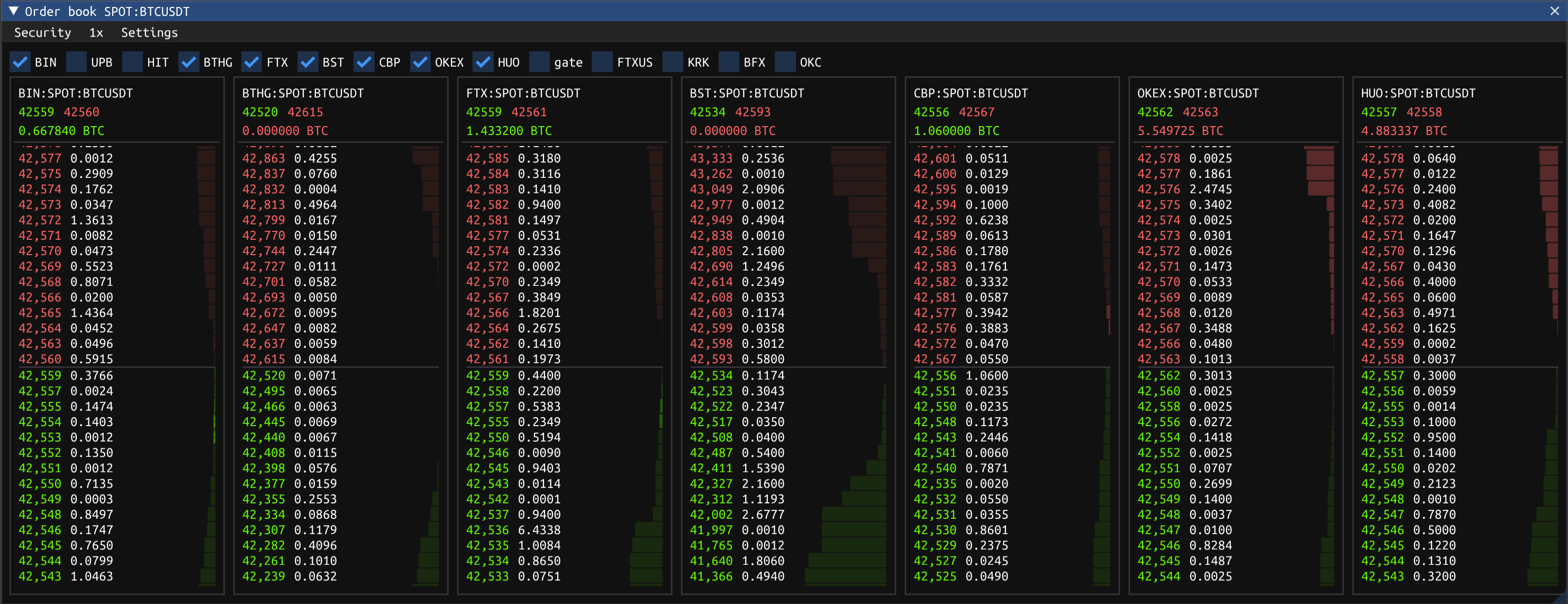
Task: Close the Order book window
Action: [1554, 11]
